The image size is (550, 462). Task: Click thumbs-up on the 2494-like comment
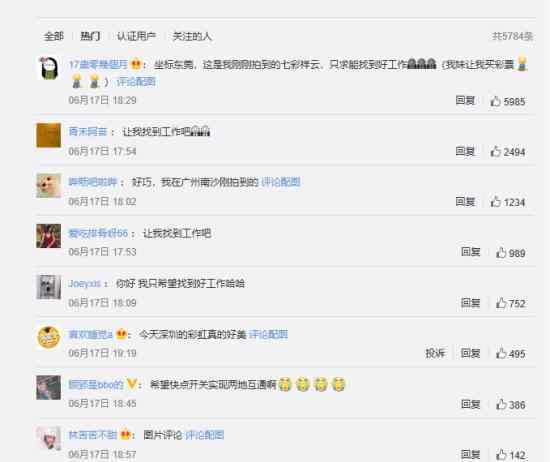tap(508, 152)
